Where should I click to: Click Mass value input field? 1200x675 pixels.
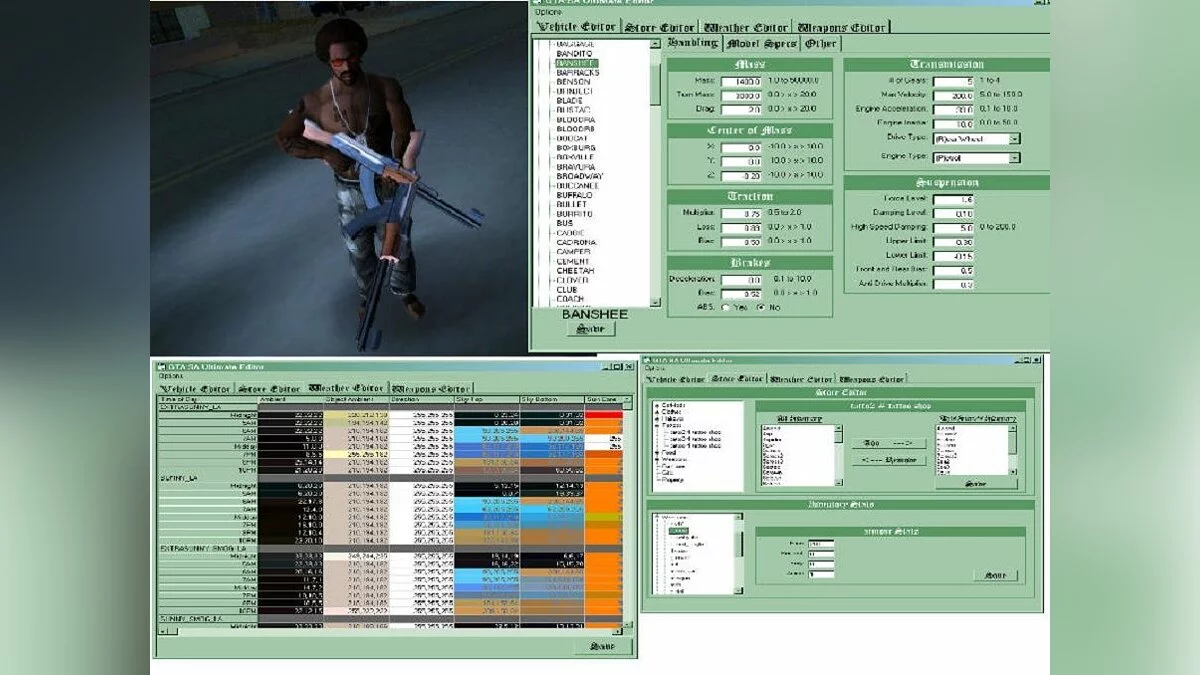tap(741, 81)
